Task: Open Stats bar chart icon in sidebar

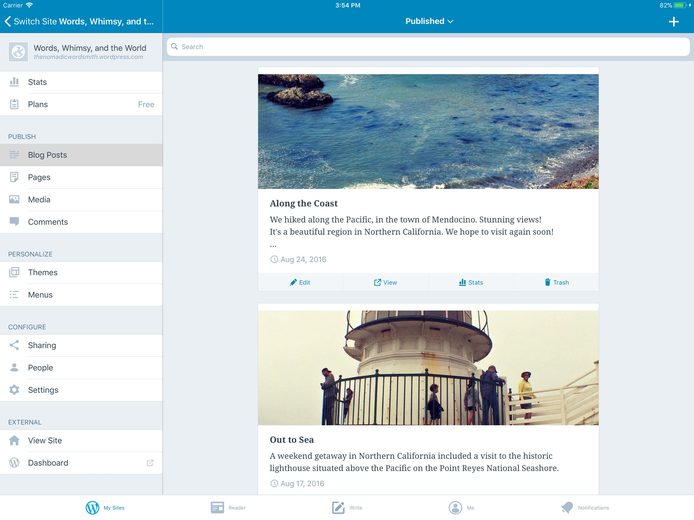Action: [x=14, y=82]
